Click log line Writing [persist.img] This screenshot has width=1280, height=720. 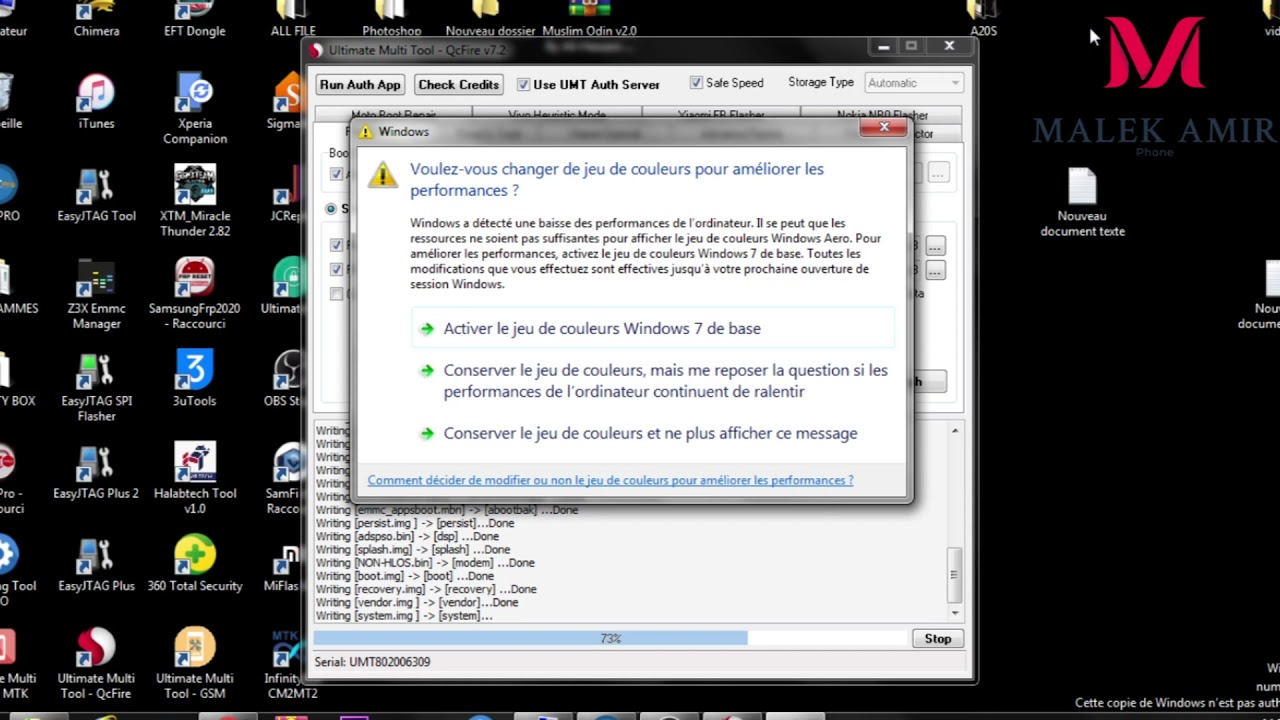[415, 523]
